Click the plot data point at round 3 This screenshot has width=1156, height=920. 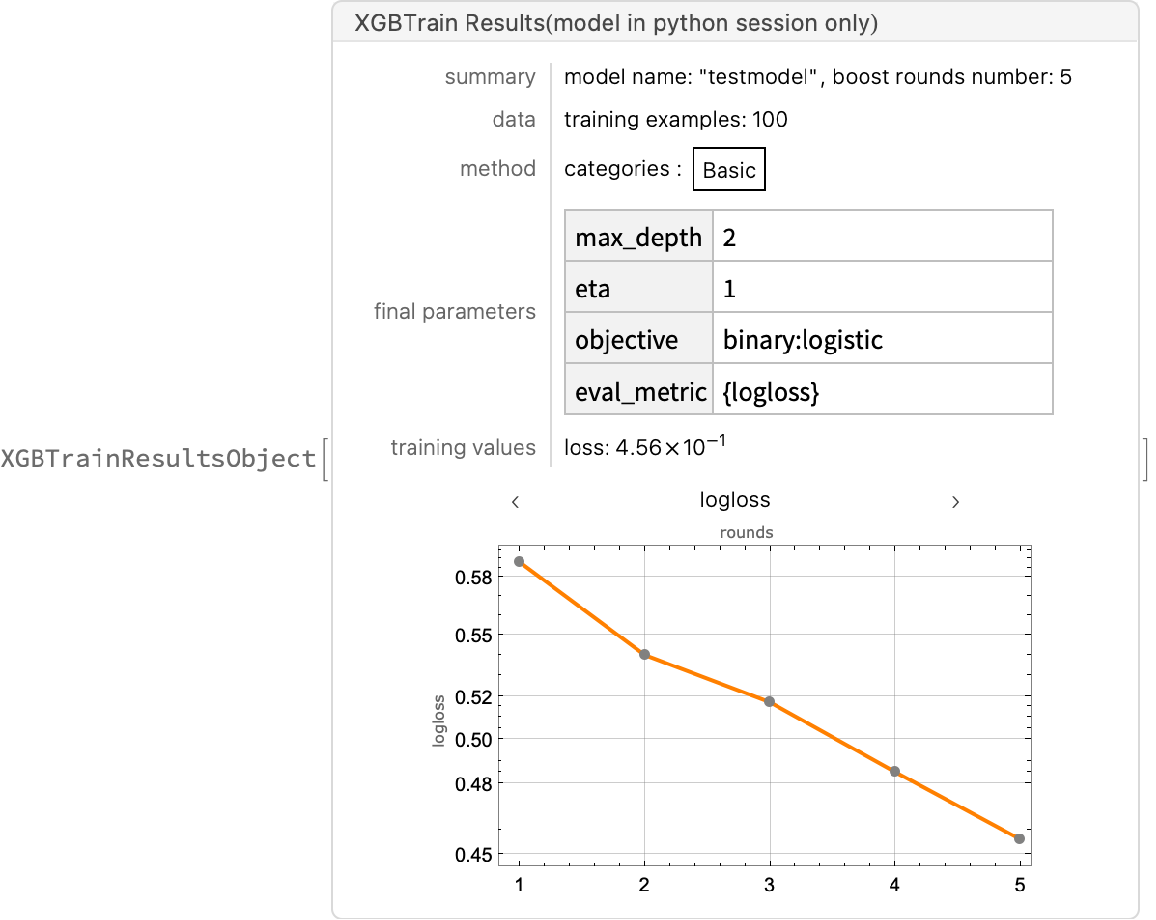point(769,702)
